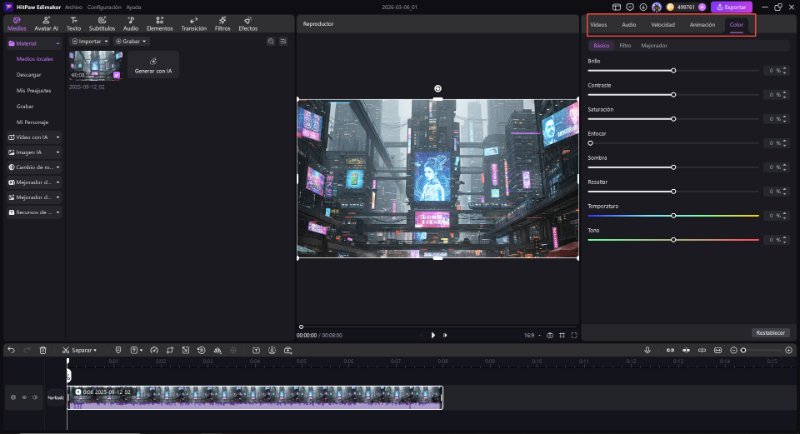
Task: Click the user avatar icon in title bar
Action: coord(657,7)
